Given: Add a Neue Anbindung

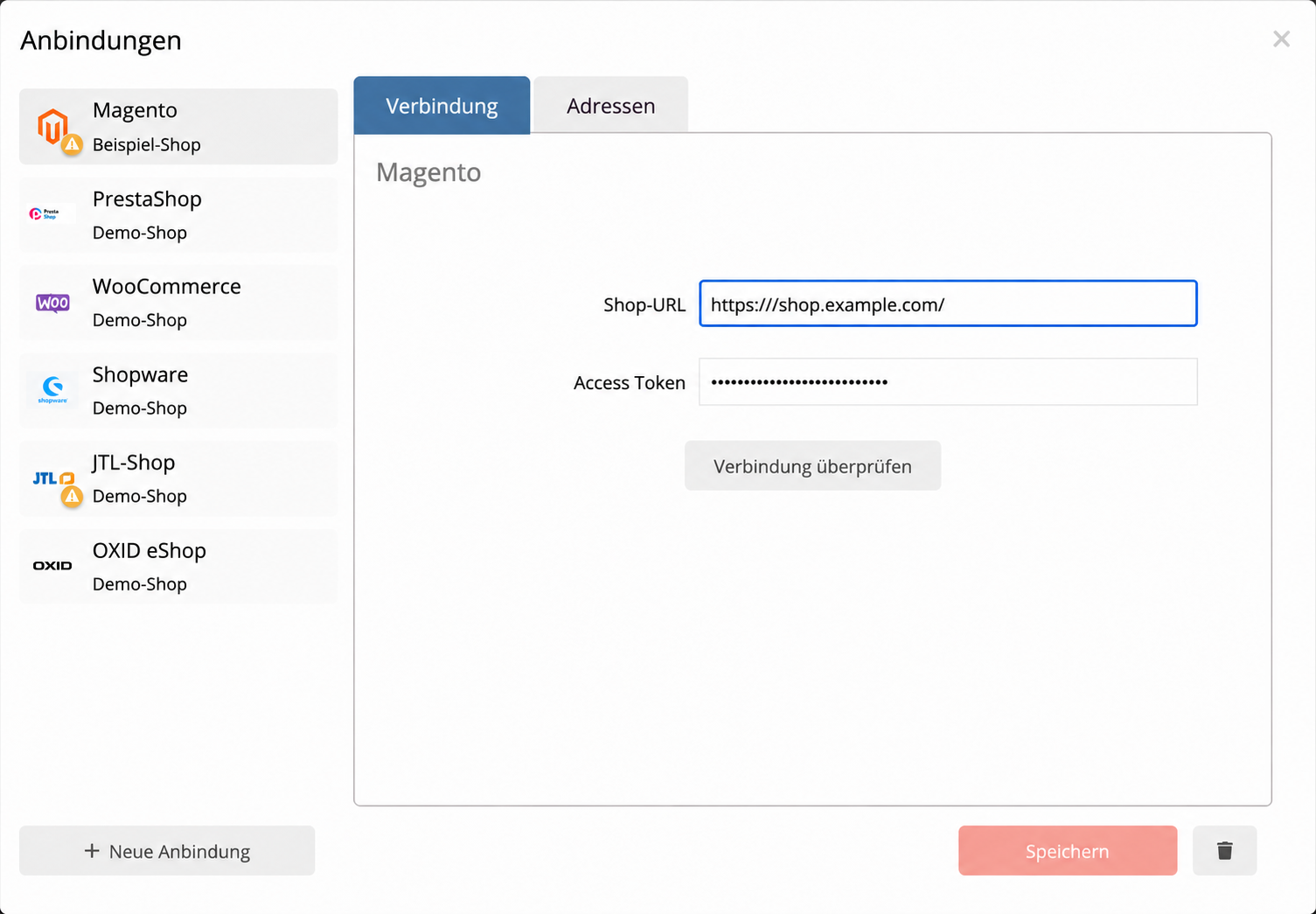Looking at the screenshot, I should coord(167,851).
